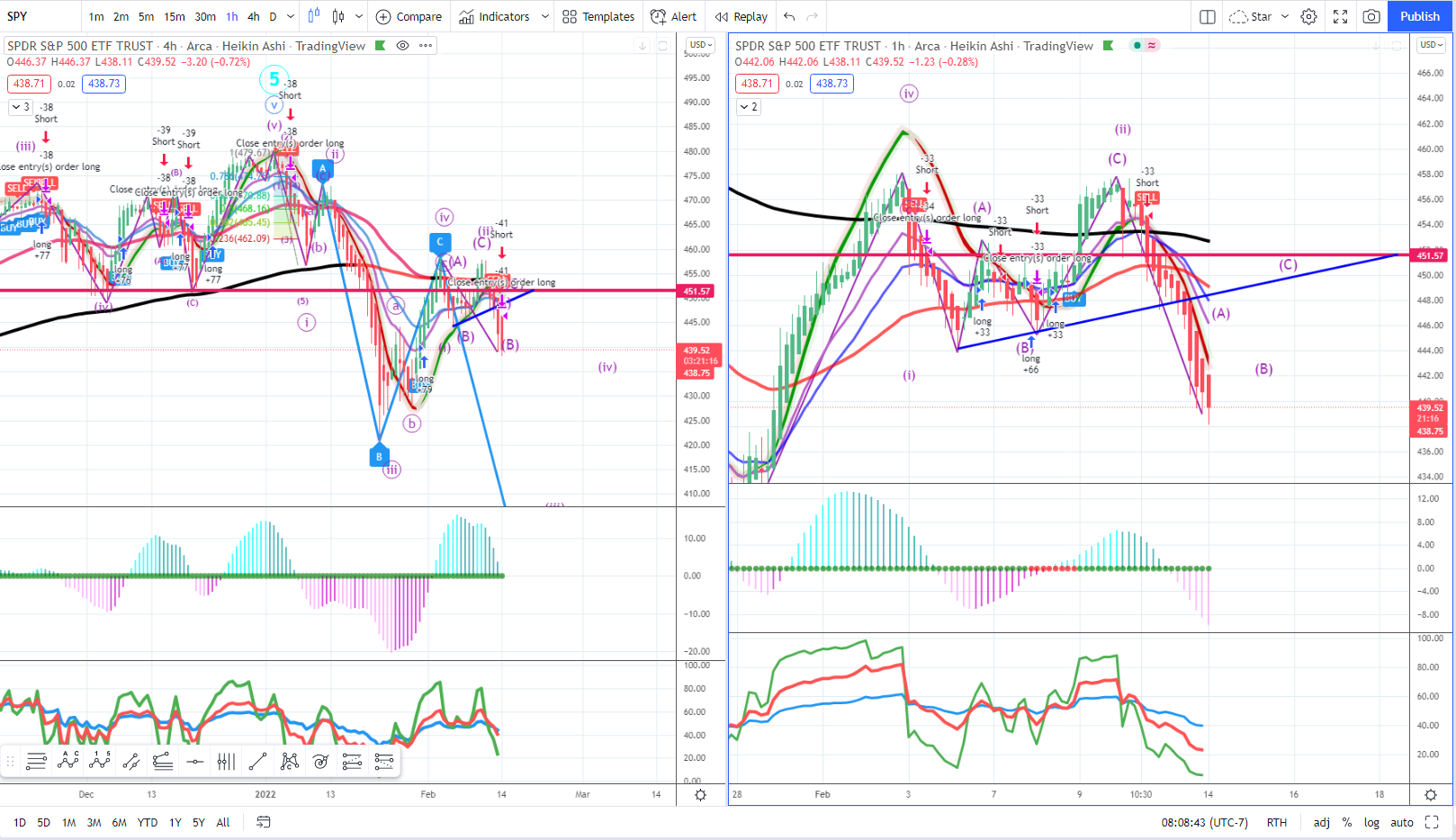This screenshot has width=1456, height=840.
Task: Expand the 2 indicators legend on right chart
Action: pos(749,107)
